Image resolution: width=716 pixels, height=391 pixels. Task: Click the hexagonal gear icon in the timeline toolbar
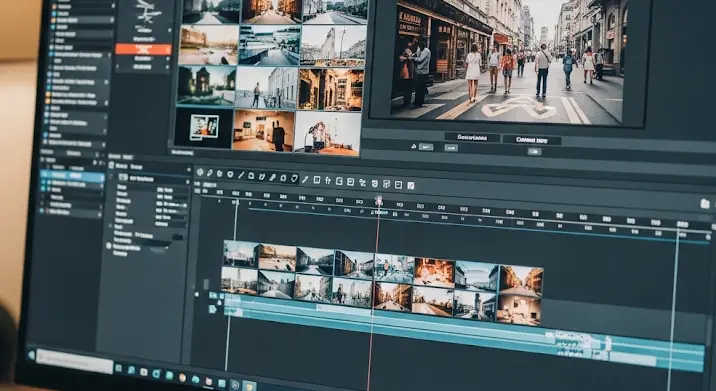[x=220, y=174]
